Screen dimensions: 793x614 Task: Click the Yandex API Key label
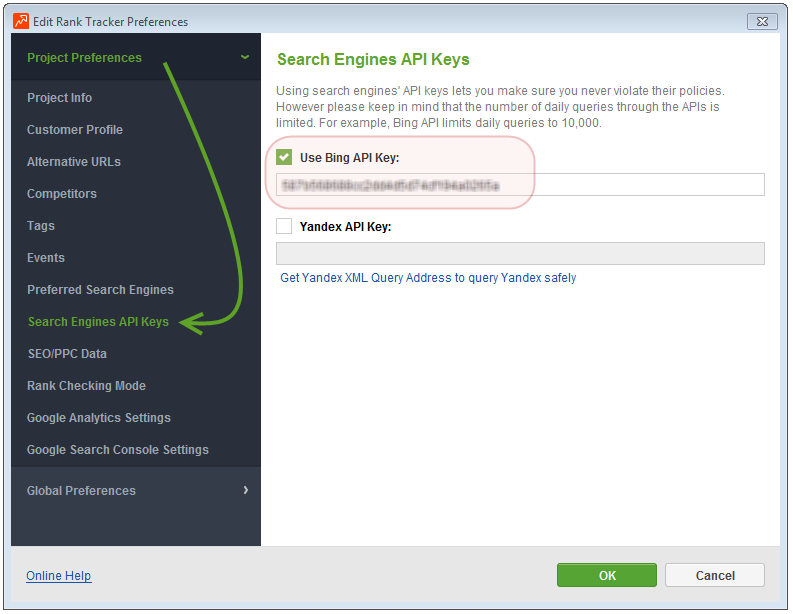click(345, 227)
